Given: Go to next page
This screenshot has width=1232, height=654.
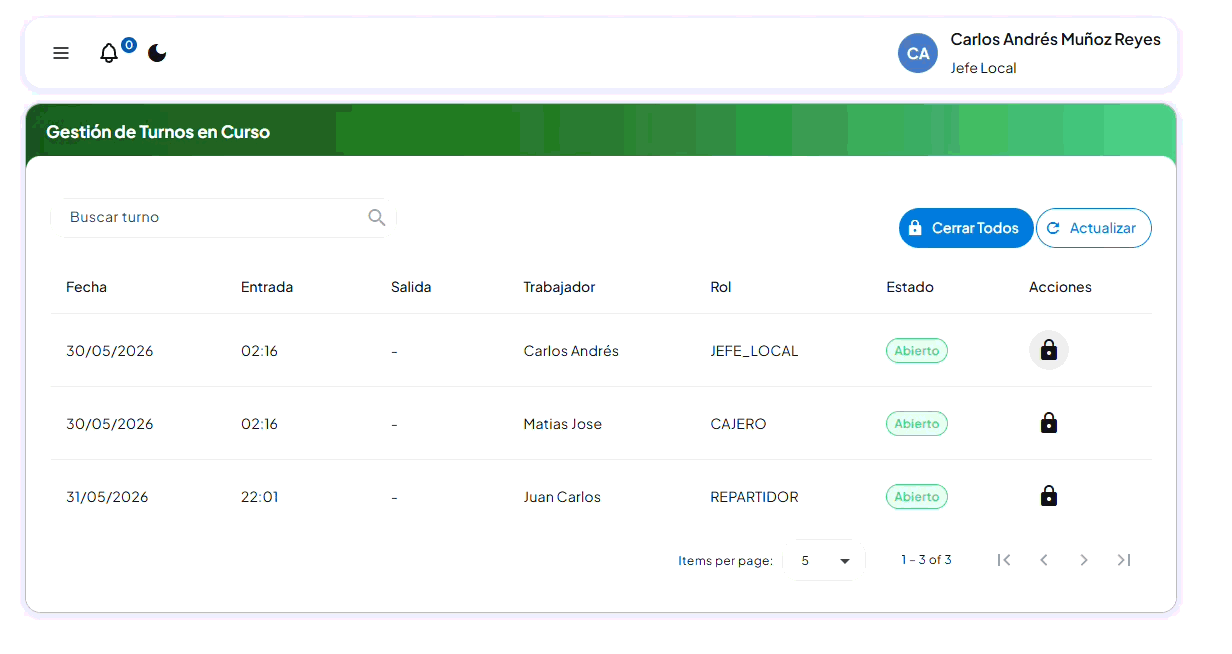Looking at the screenshot, I should tap(1084, 560).
